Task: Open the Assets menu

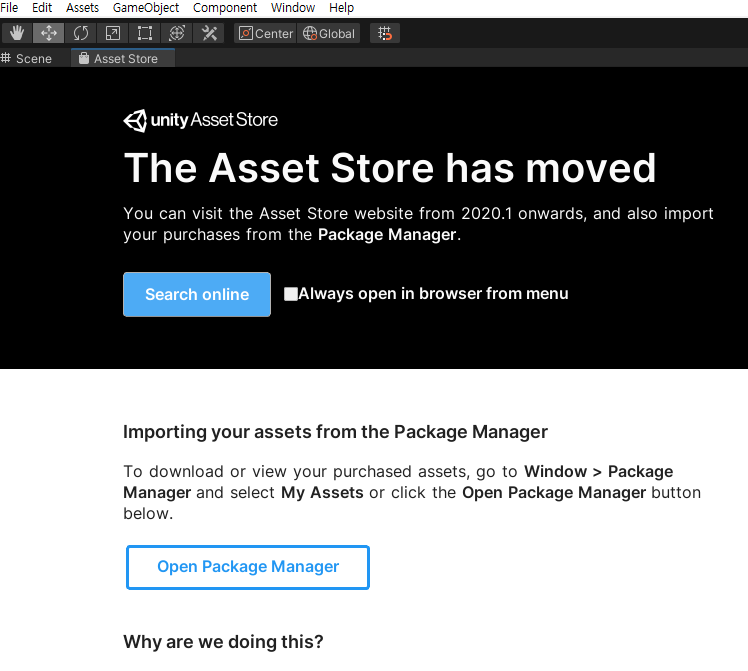Action: [82, 8]
